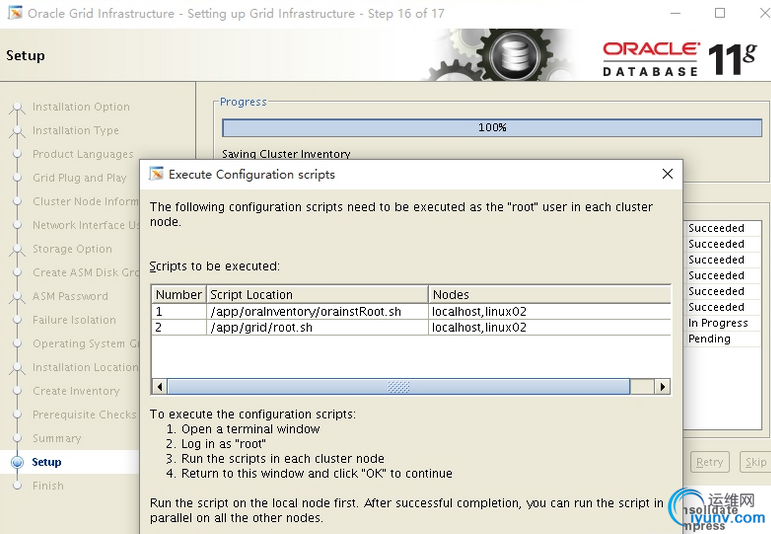
Task: Select the /app/grid/root.sh script cell
Action: click(x=317, y=327)
